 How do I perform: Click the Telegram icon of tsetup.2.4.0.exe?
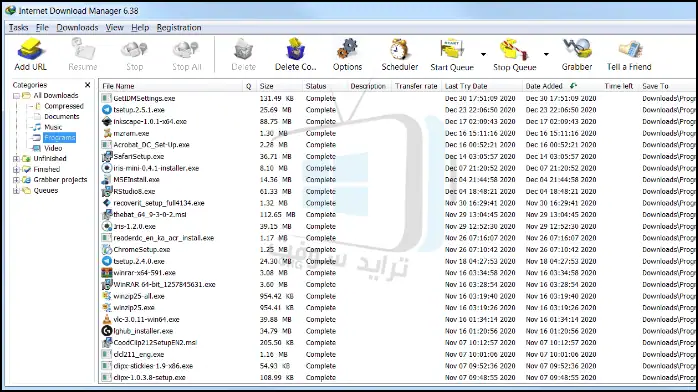point(106,261)
